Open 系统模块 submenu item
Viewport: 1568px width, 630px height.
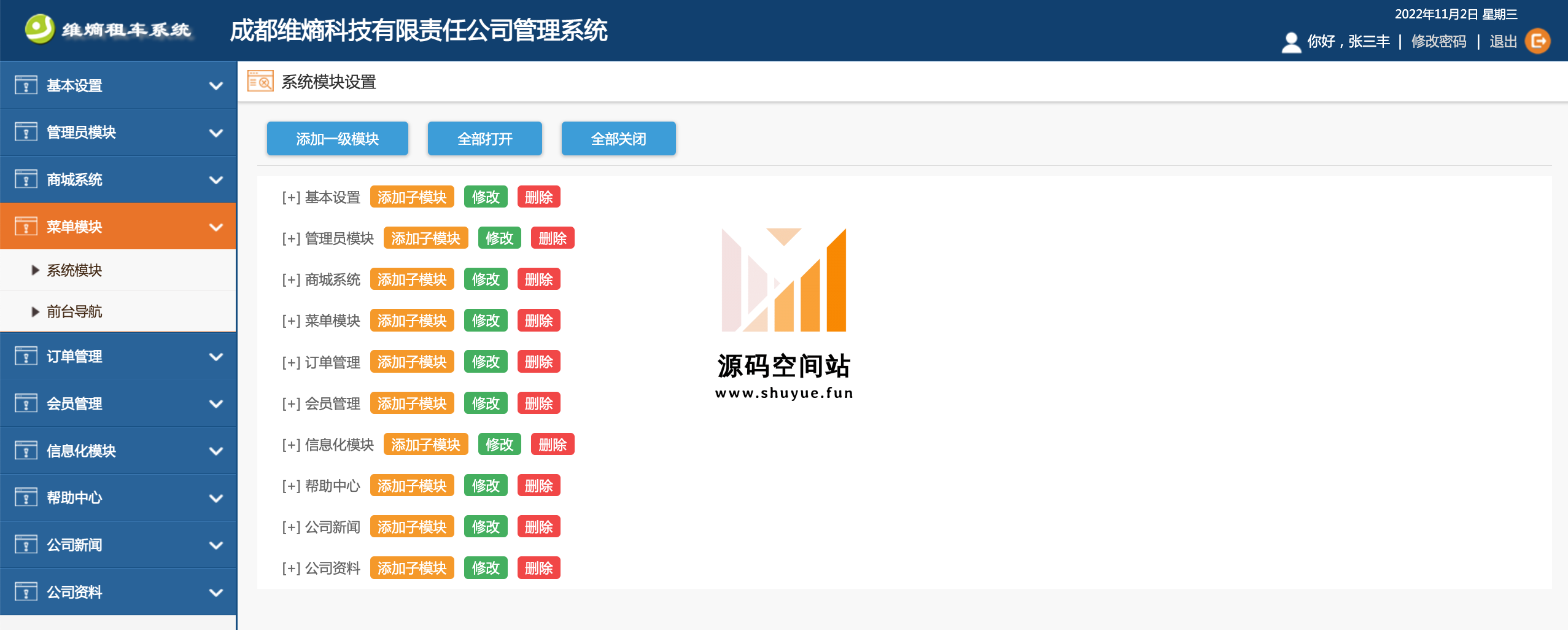point(118,270)
